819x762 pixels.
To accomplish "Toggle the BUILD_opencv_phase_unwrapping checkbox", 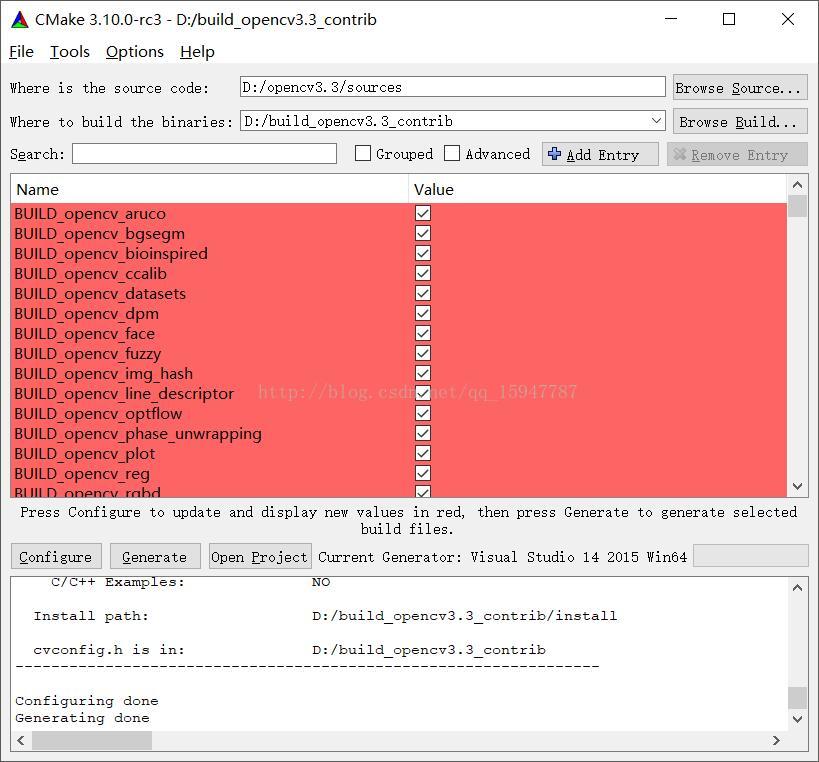I will pos(423,433).
